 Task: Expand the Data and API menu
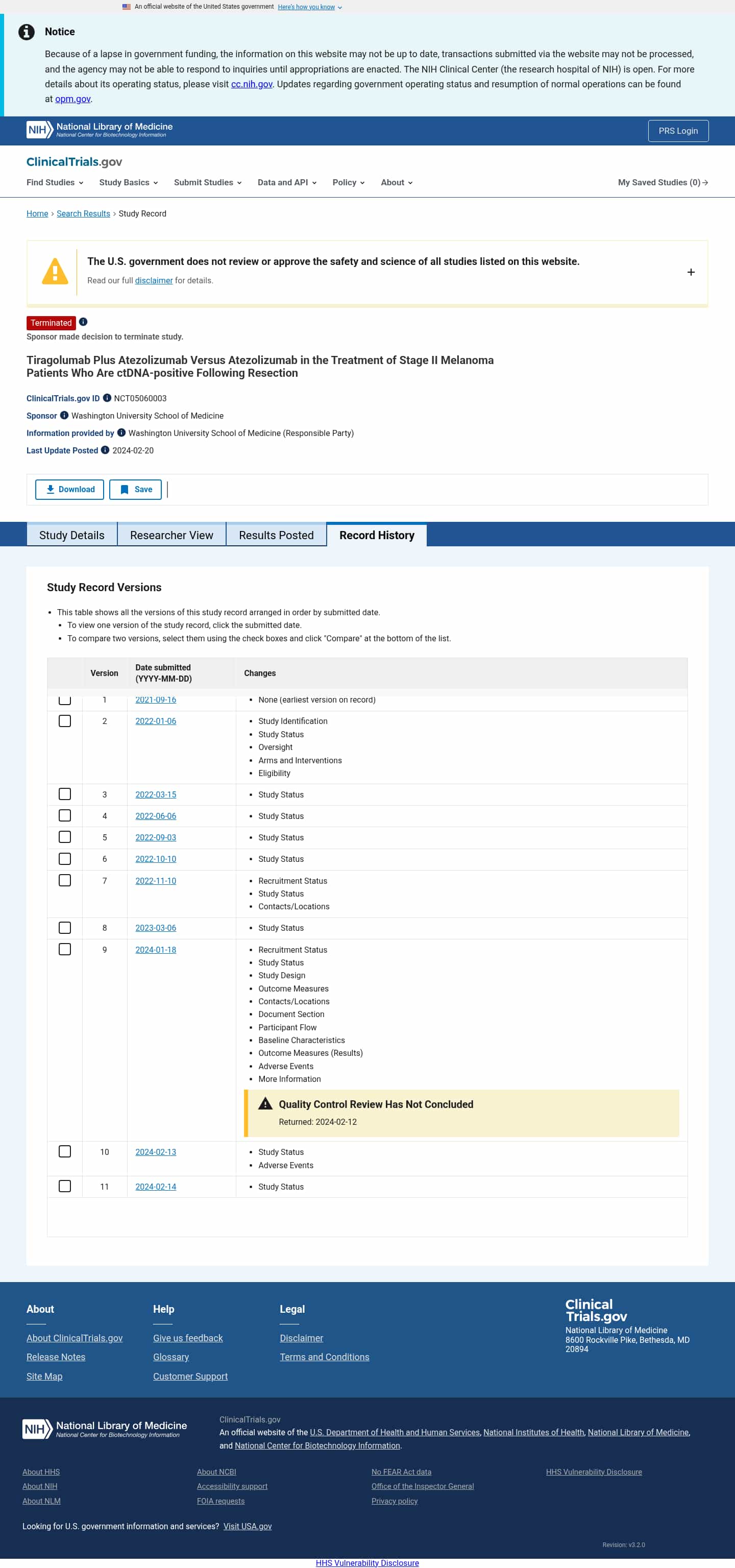pyautogui.click(x=286, y=183)
